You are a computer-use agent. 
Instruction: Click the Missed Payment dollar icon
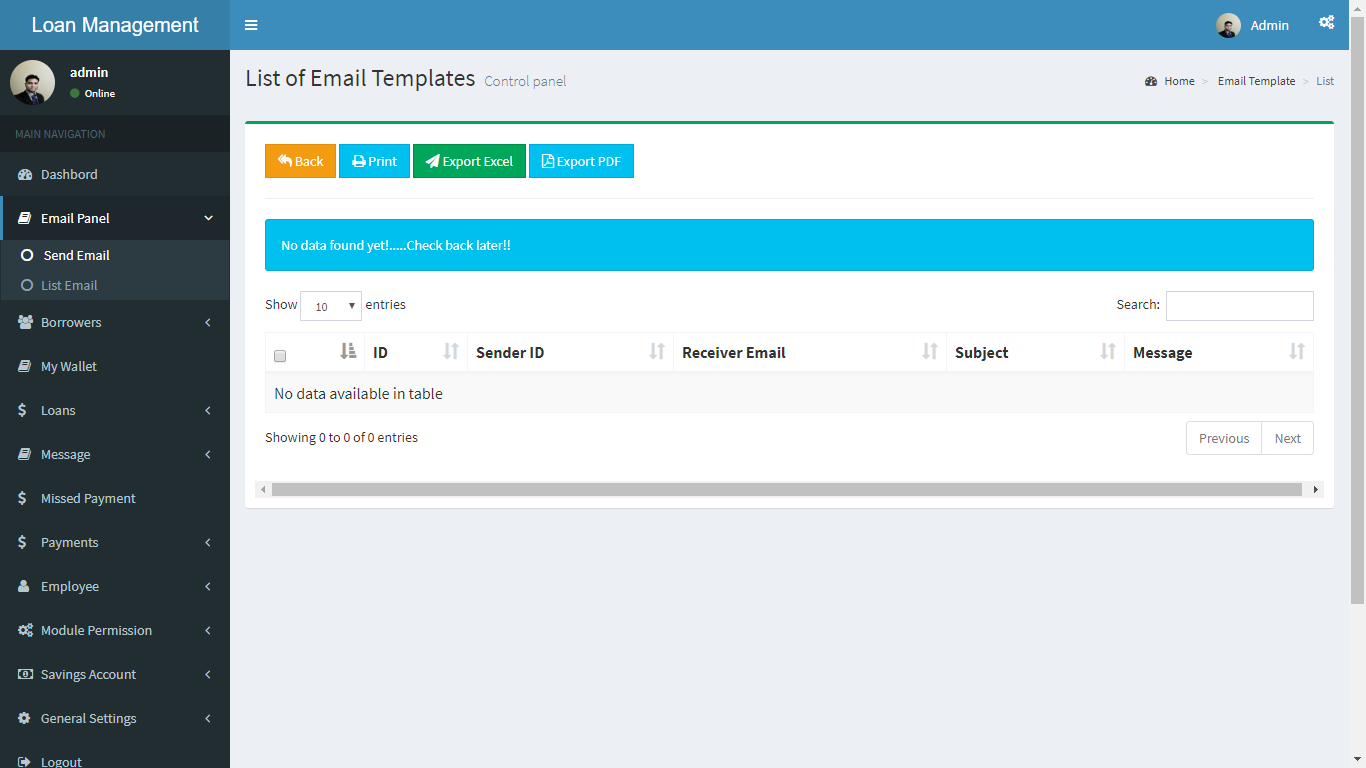pos(23,499)
